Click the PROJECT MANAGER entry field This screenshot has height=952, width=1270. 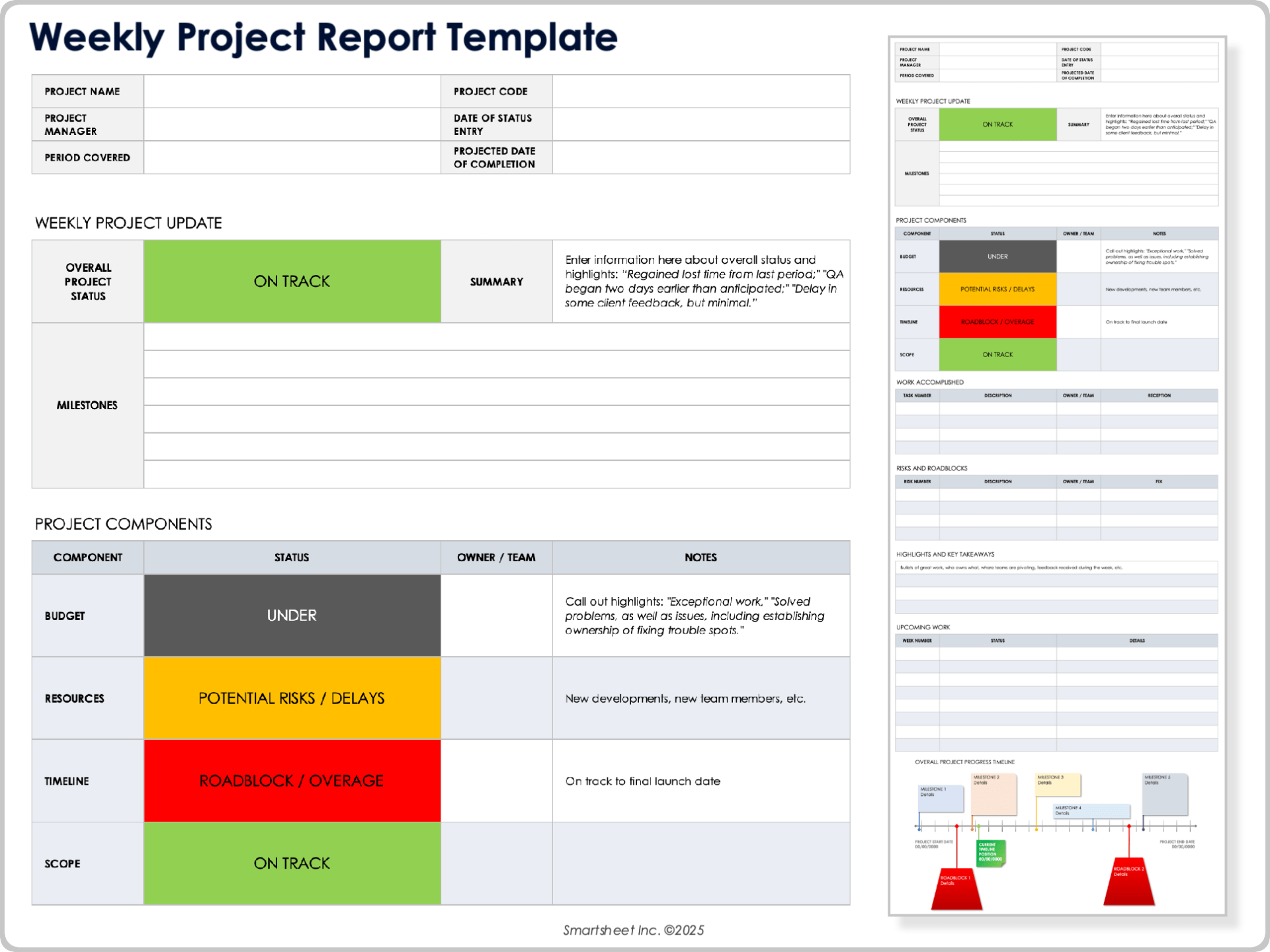[x=291, y=124]
